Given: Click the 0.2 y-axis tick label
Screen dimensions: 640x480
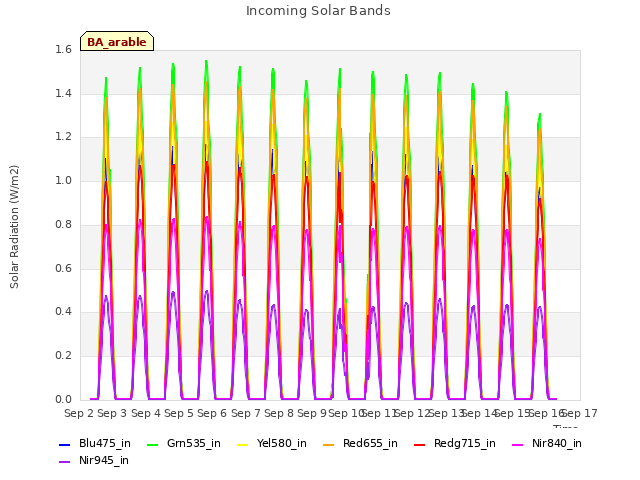Looking at the screenshot, I should point(63,356).
